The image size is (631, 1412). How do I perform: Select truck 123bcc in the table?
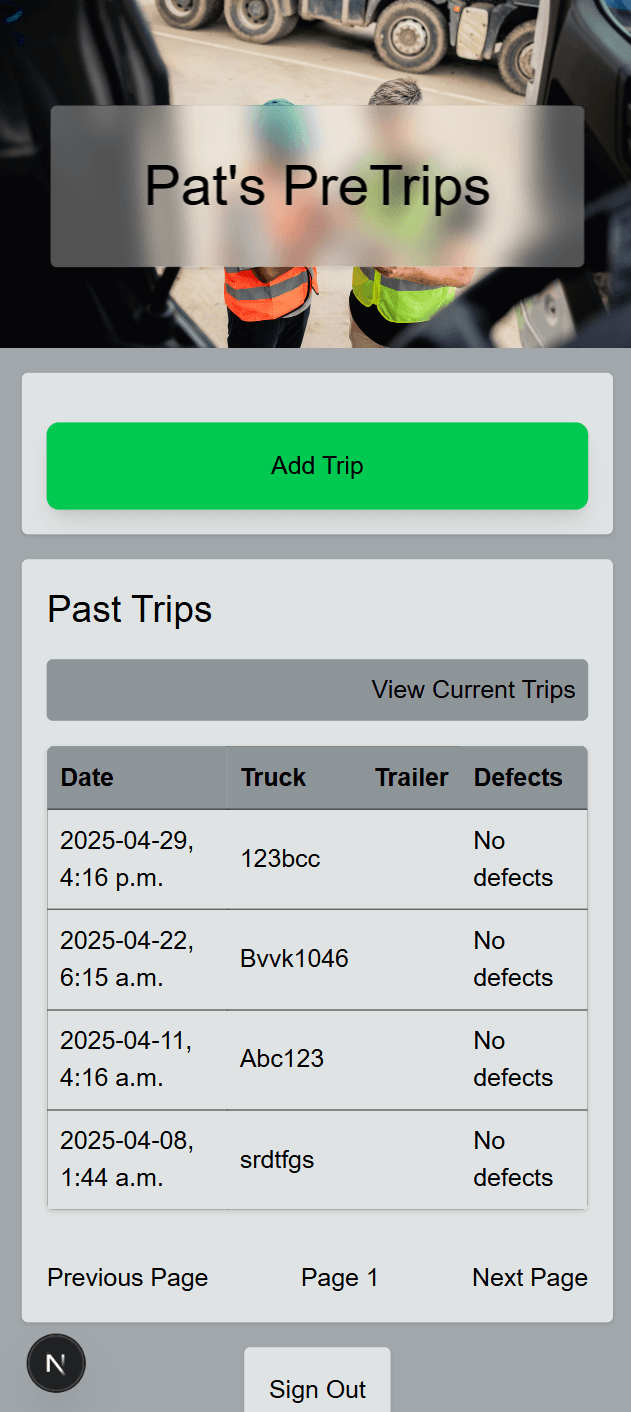pos(280,859)
